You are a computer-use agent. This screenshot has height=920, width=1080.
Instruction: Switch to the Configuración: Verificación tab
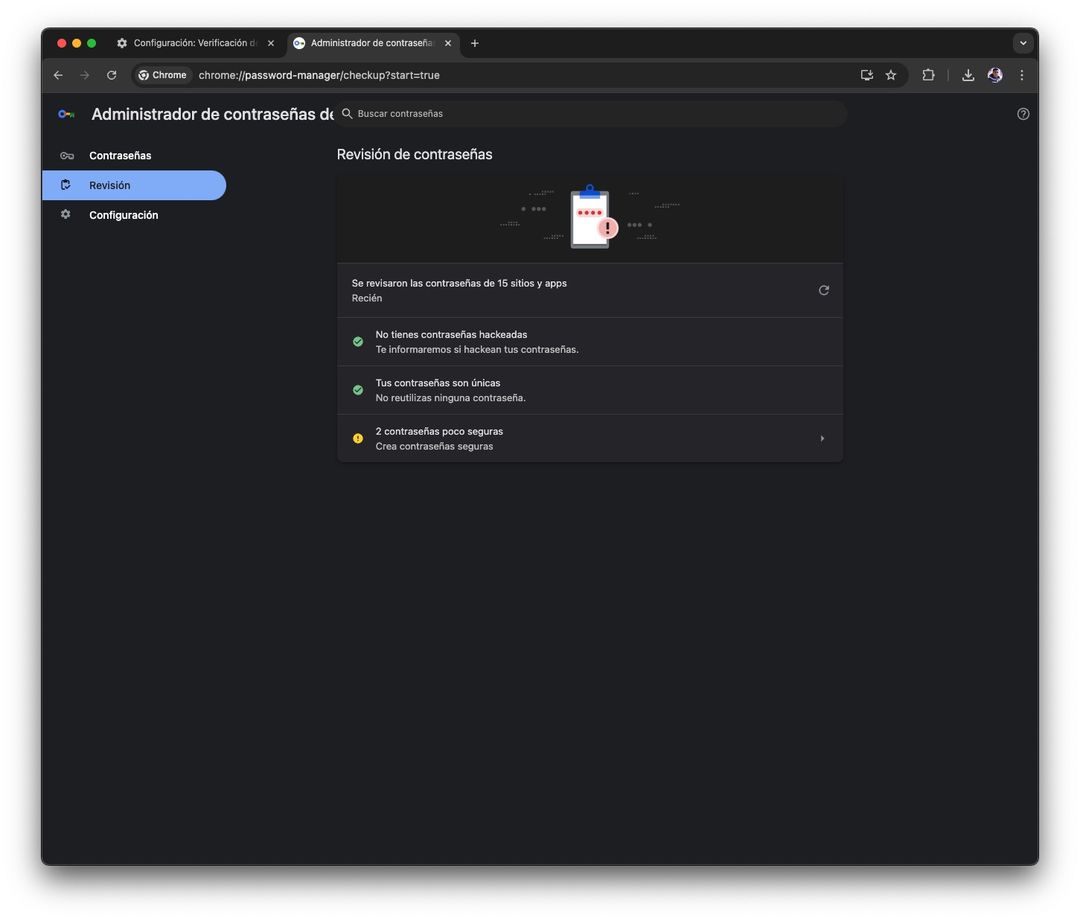pos(193,42)
